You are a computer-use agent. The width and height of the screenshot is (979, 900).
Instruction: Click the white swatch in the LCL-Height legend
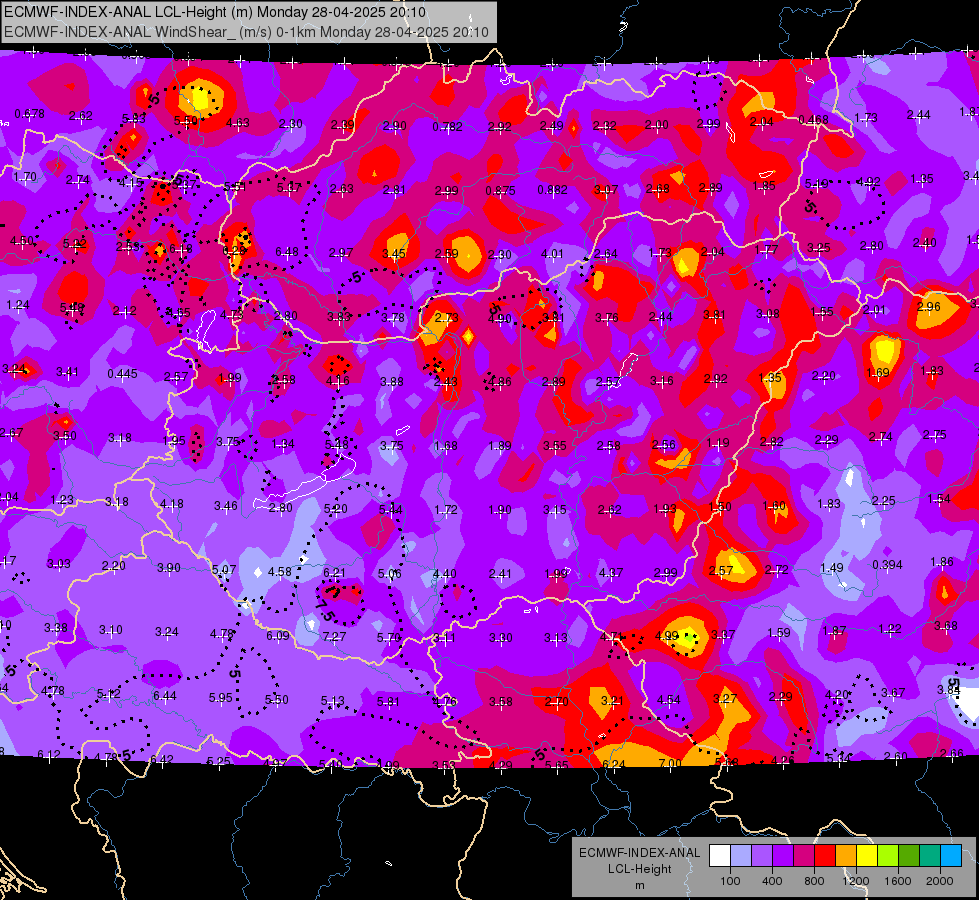pyautogui.click(x=720, y=856)
